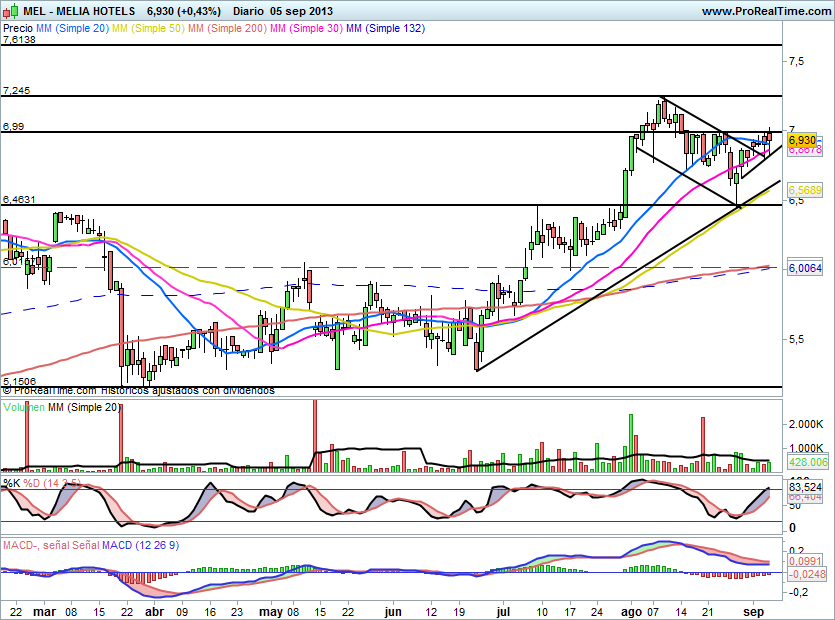Viewport: 835px width, 620px height.
Task: Click the sep month marker on time axis
Action: click(x=753, y=611)
